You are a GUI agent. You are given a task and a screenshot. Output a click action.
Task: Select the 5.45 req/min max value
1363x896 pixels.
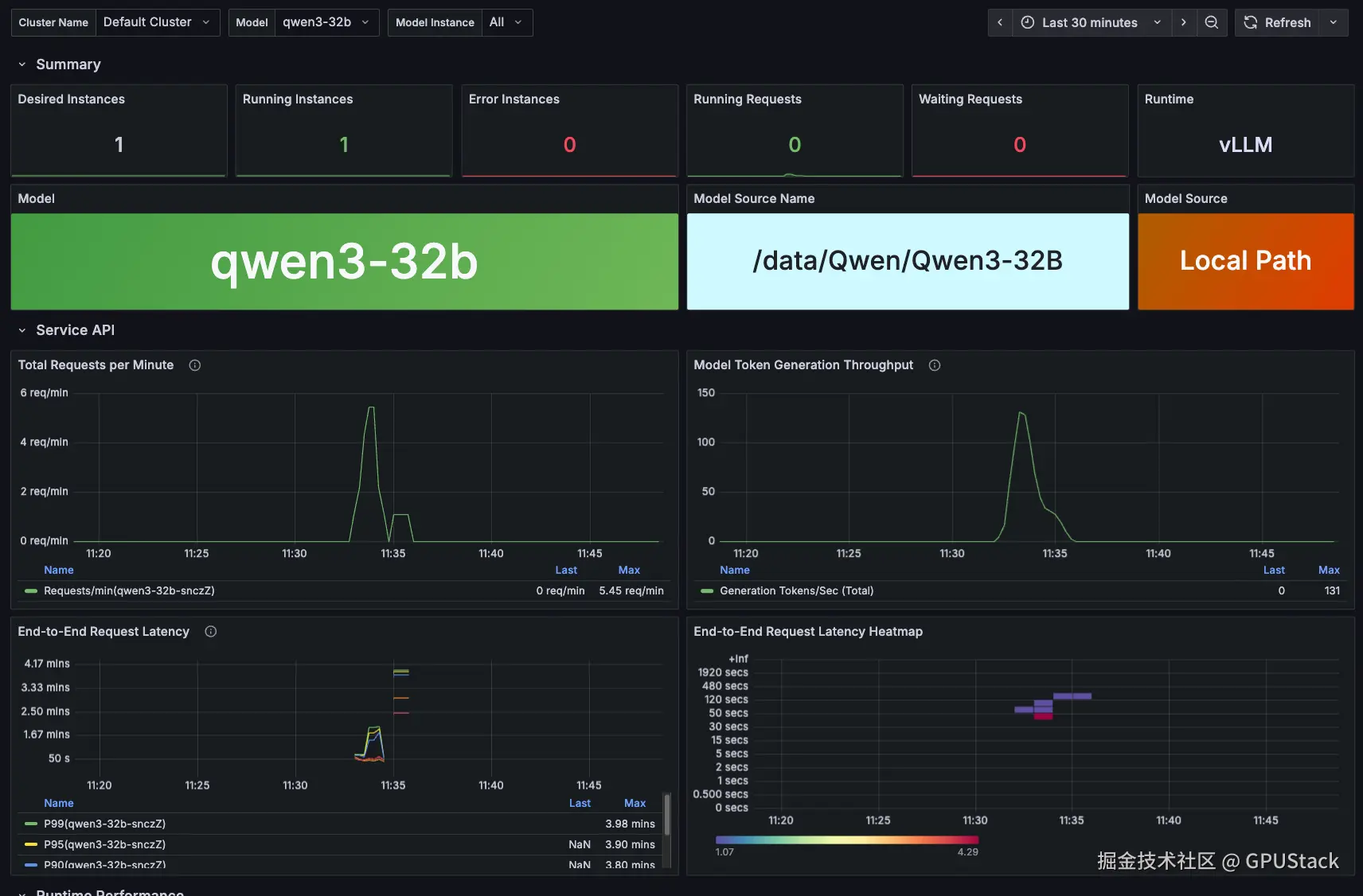point(631,591)
